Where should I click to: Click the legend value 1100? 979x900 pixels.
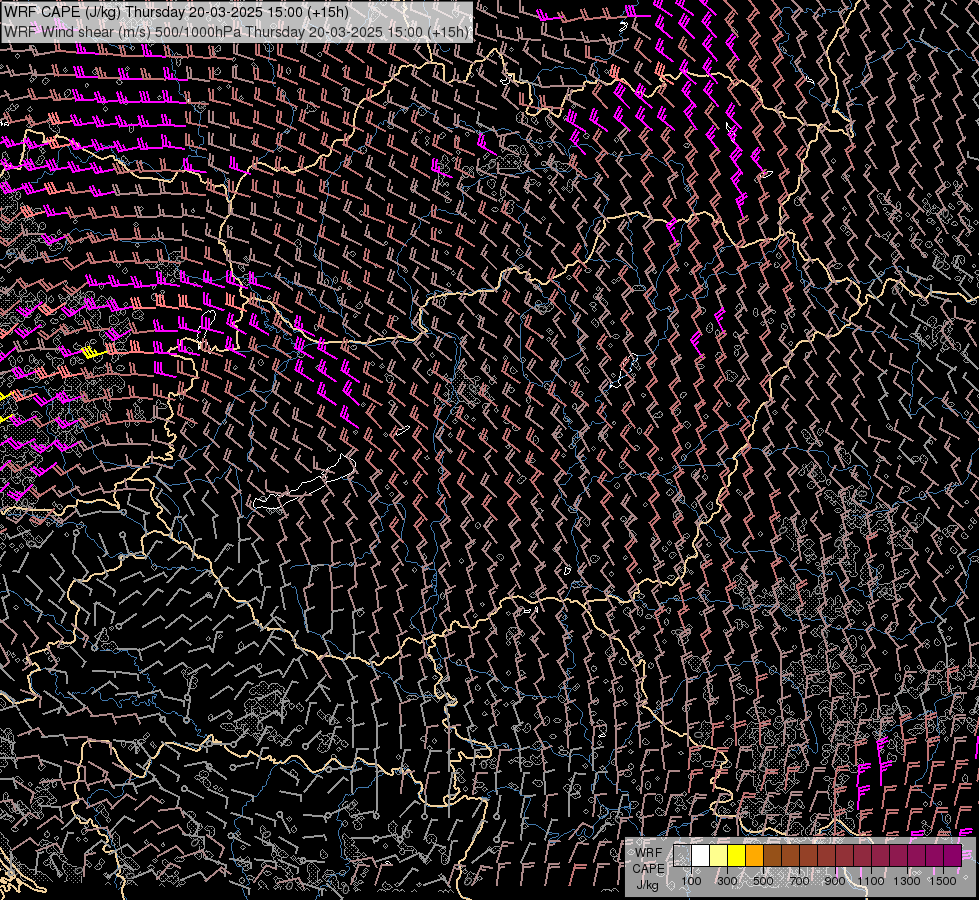click(x=870, y=881)
